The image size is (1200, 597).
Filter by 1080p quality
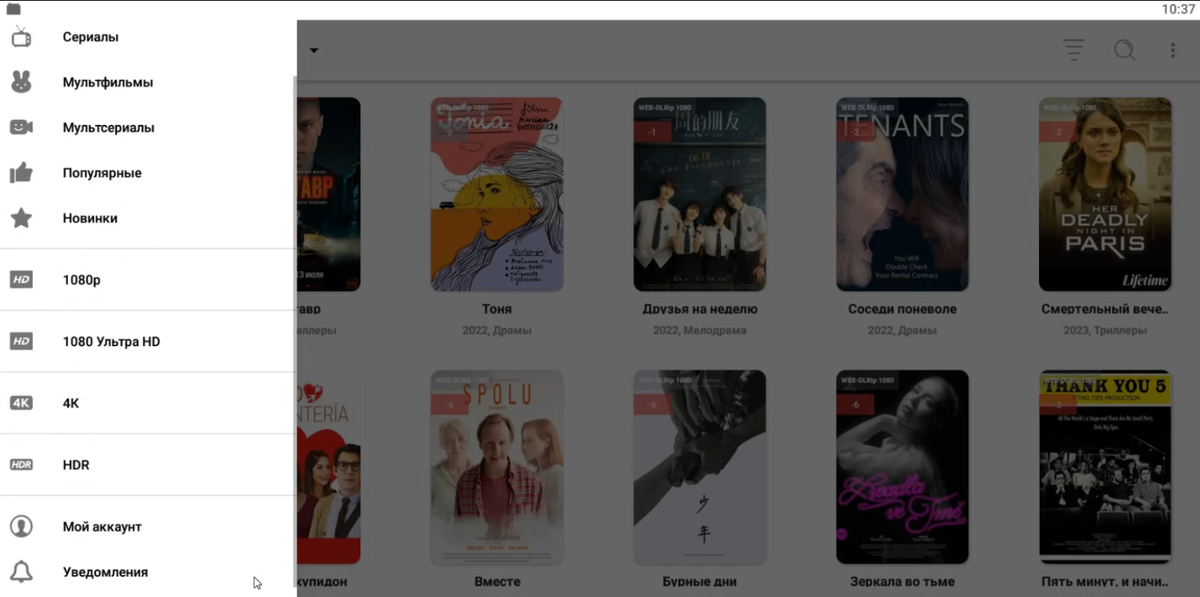coord(148,280)
